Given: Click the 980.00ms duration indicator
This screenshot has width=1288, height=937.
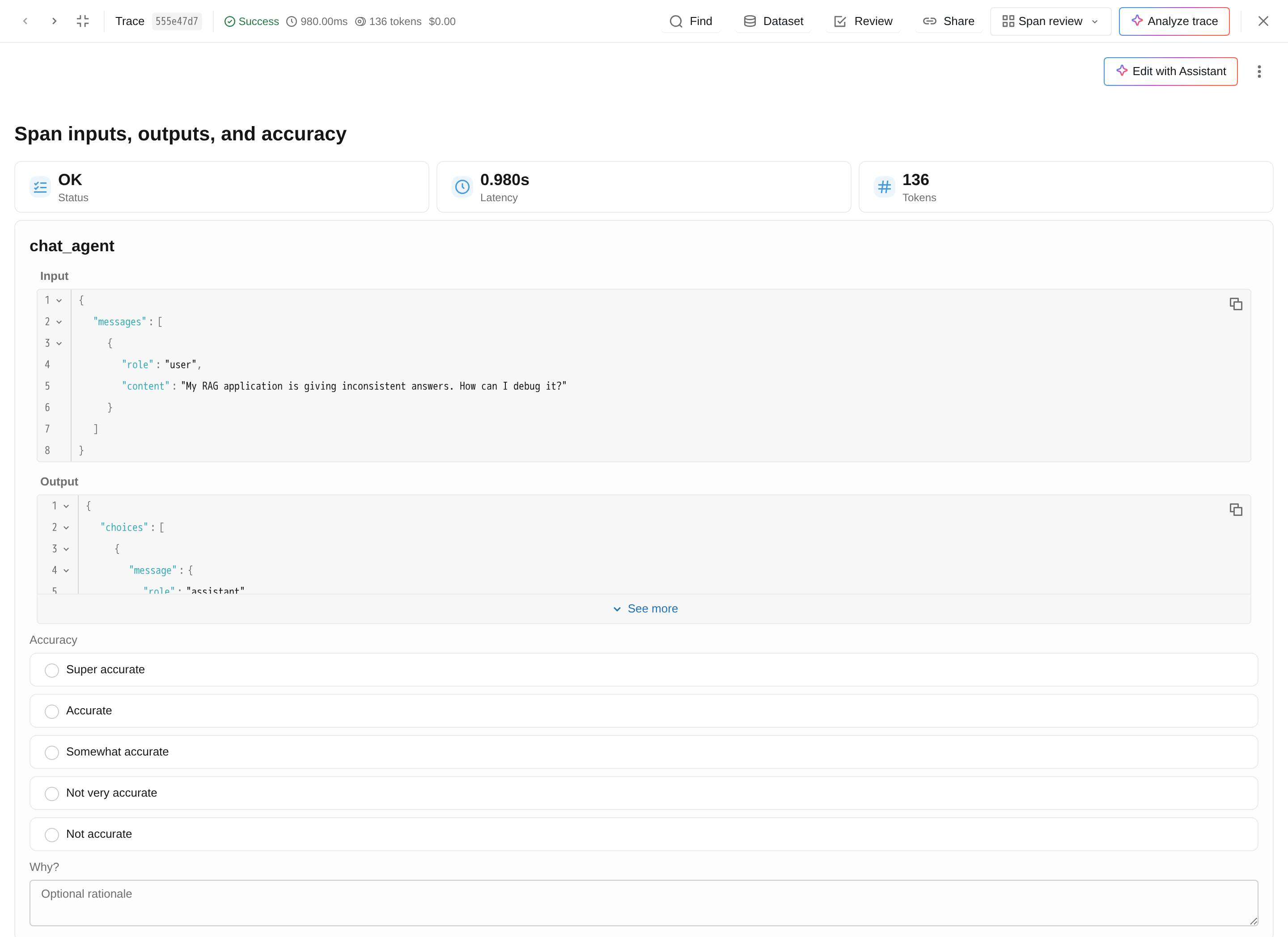Looking at the screenshot, I should pos(317,21).
